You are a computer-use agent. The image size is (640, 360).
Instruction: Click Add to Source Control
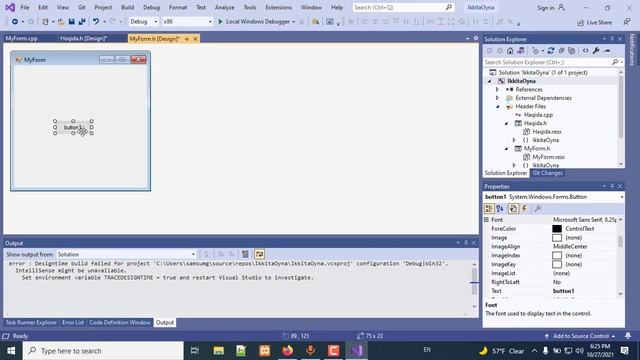(x=580, y=336)
